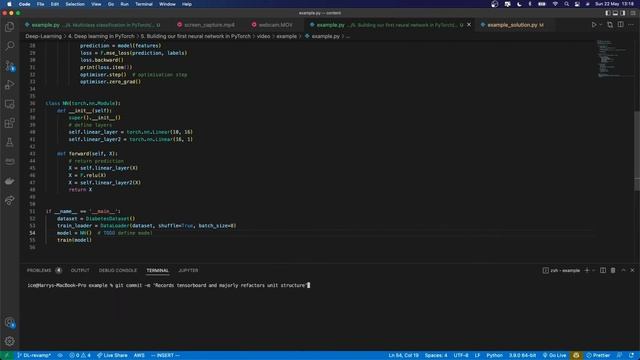Image resolution: width=640 pixels, height=360 pixels.
Task: Open macOS Wi-Fi menu icon
Action: tap(555, 4)
